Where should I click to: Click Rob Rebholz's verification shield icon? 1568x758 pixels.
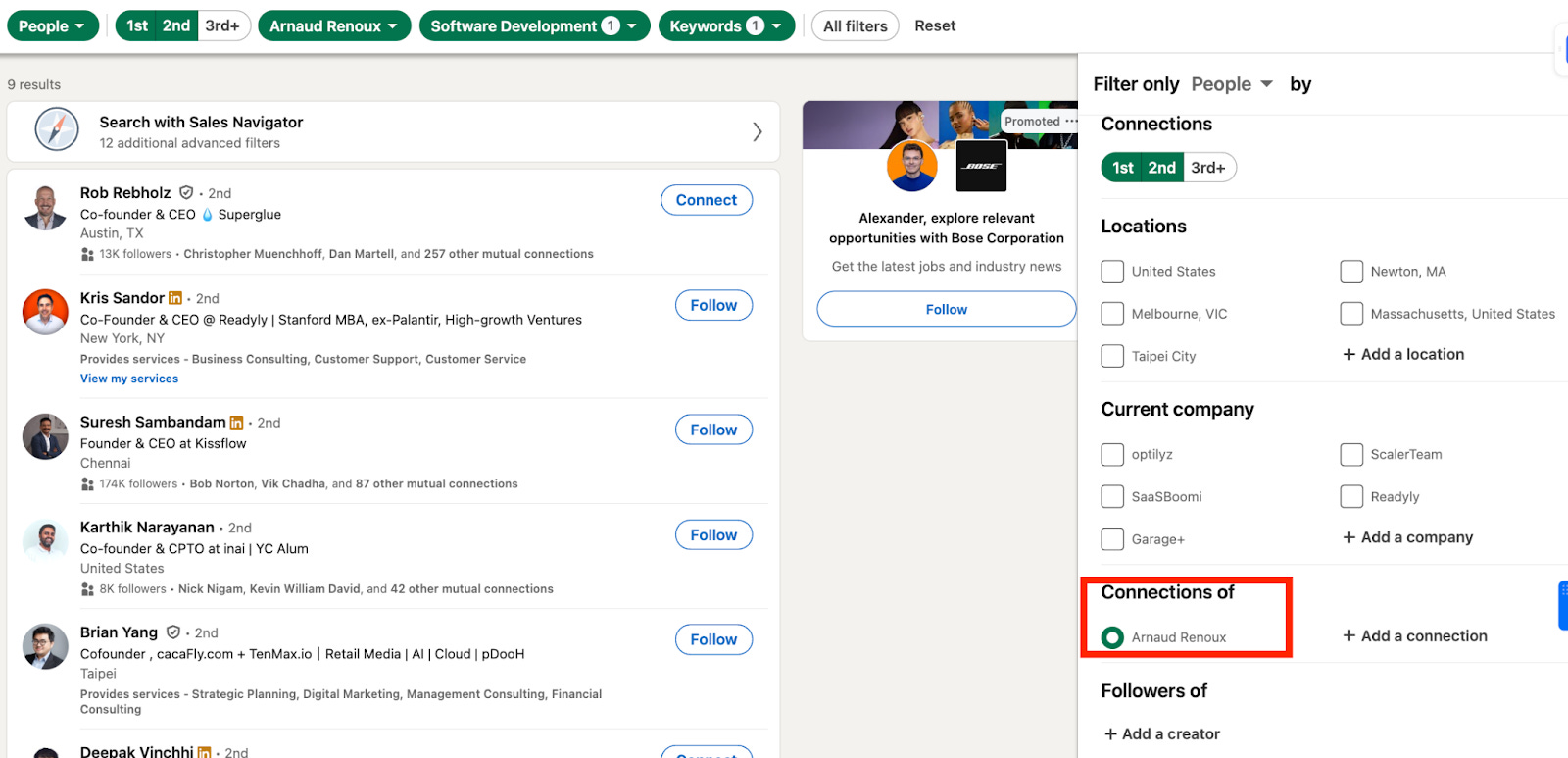186,193
